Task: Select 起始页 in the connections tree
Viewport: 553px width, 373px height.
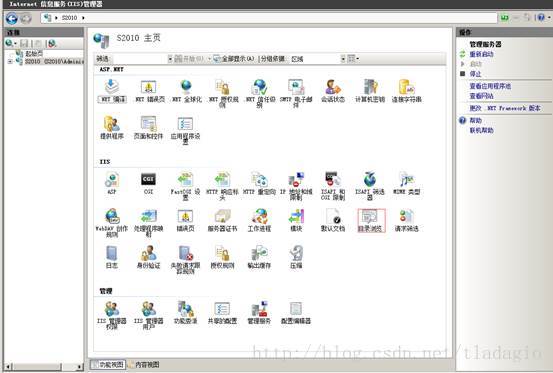Action: coord(34,54)
